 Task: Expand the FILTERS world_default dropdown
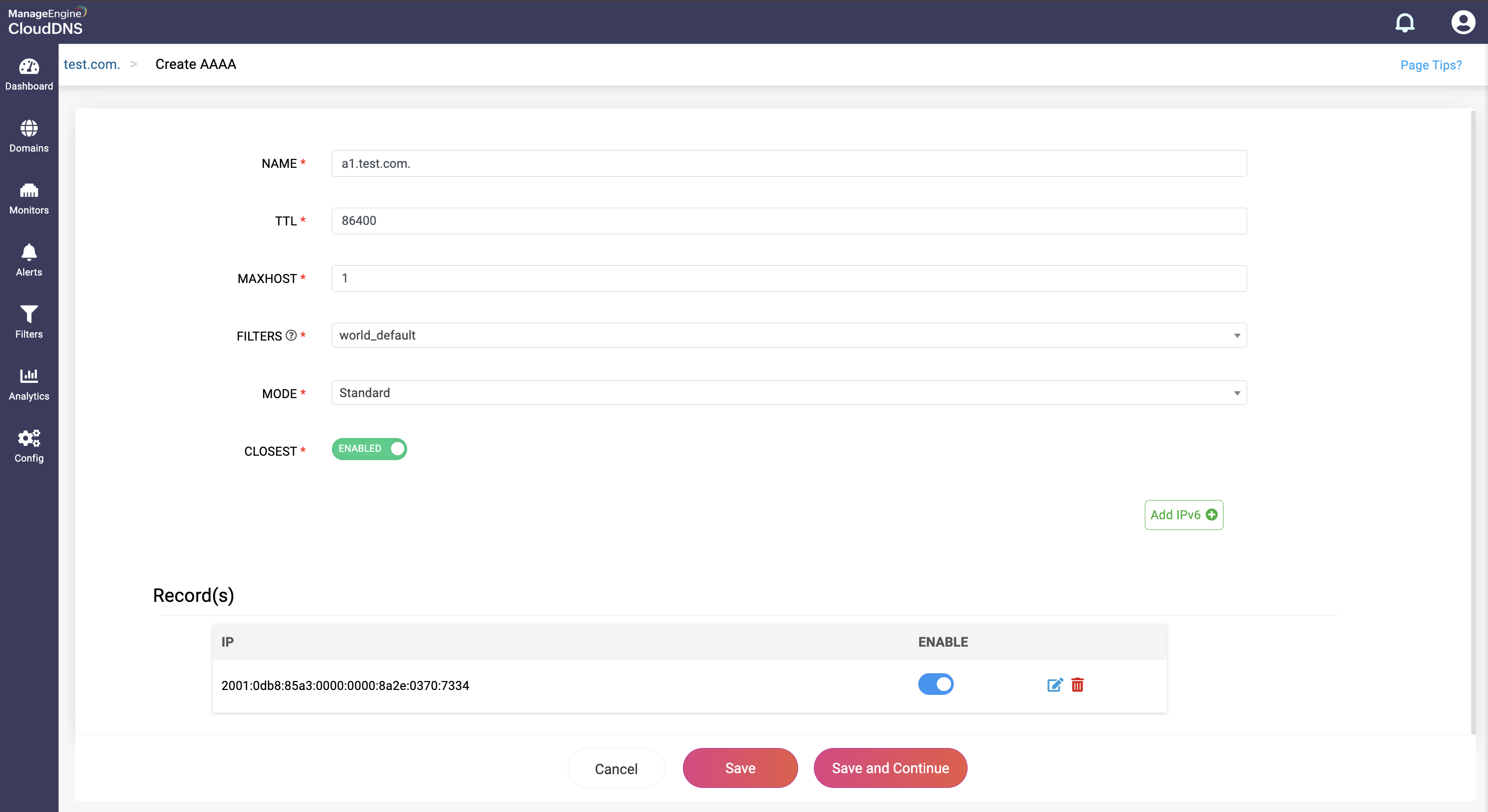coord(788,336)
